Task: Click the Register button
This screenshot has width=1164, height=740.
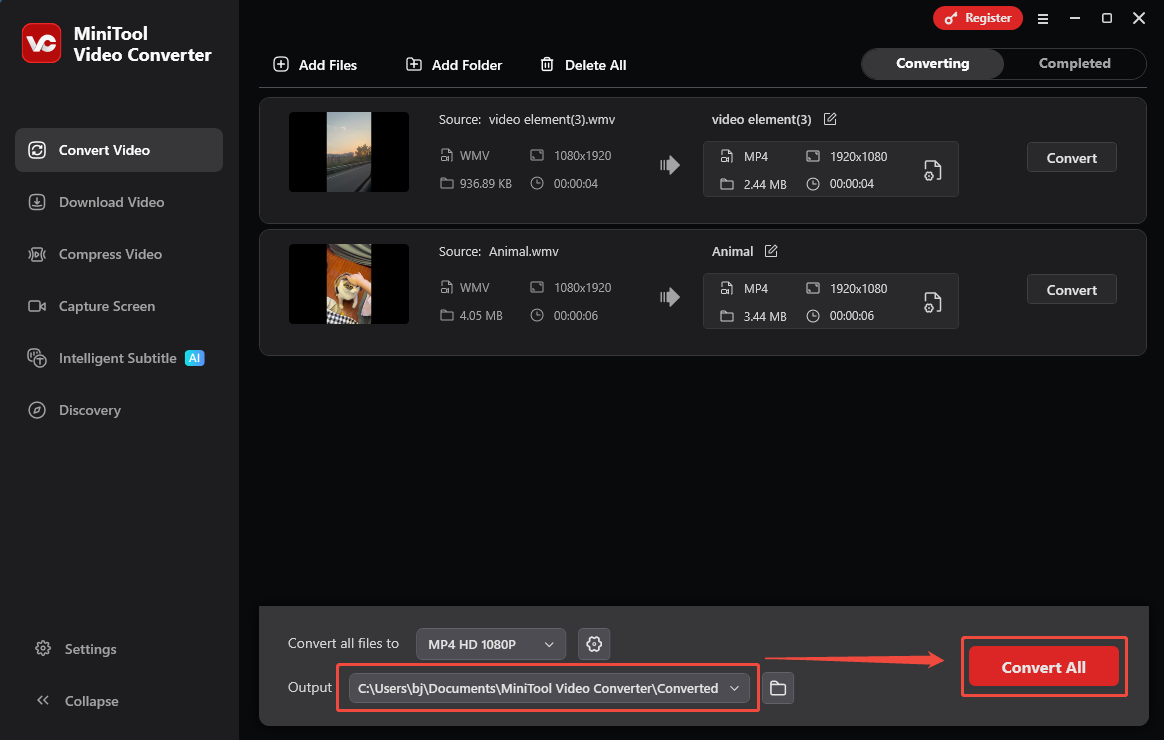Action: tap(977, 18)
